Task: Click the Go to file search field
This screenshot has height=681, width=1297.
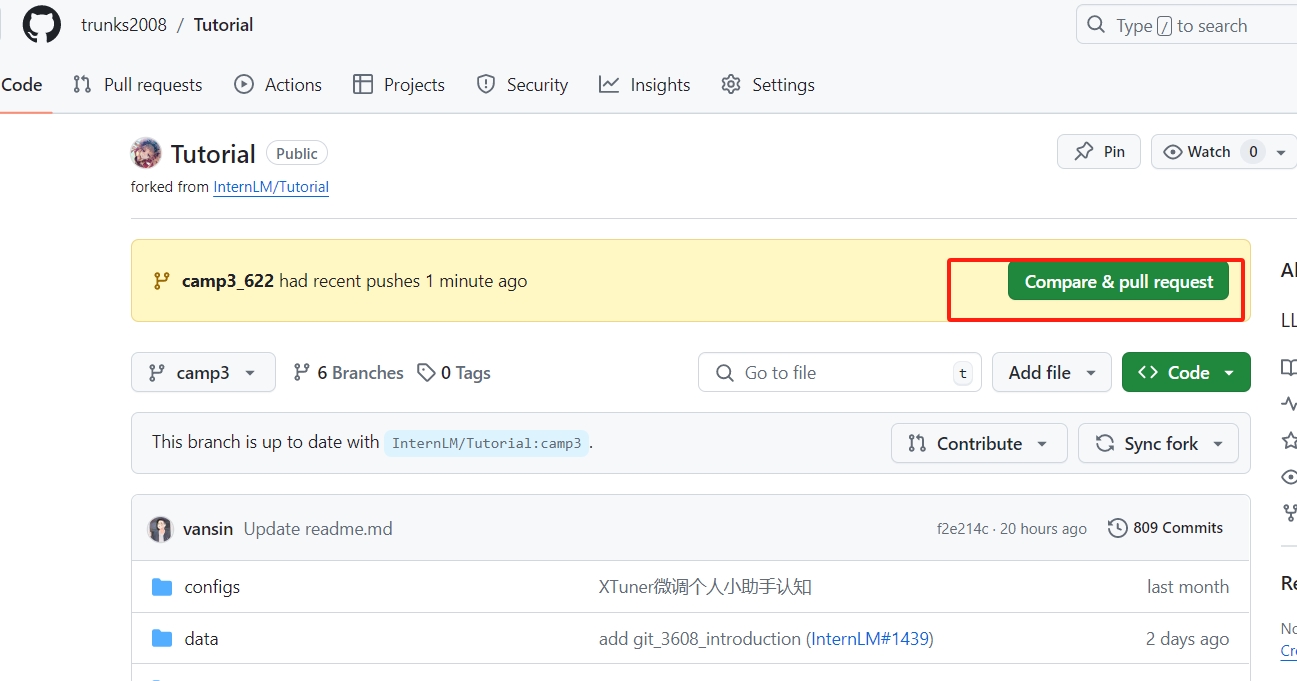Action: click(x=840, y=373)
